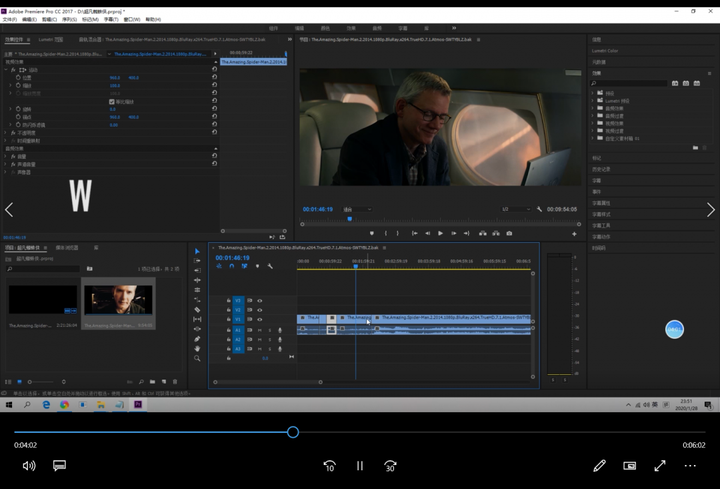Expand Lumetri presets folder in Effects panel
Viewport: 720px width, 489px height.
(x=592, y=101)
